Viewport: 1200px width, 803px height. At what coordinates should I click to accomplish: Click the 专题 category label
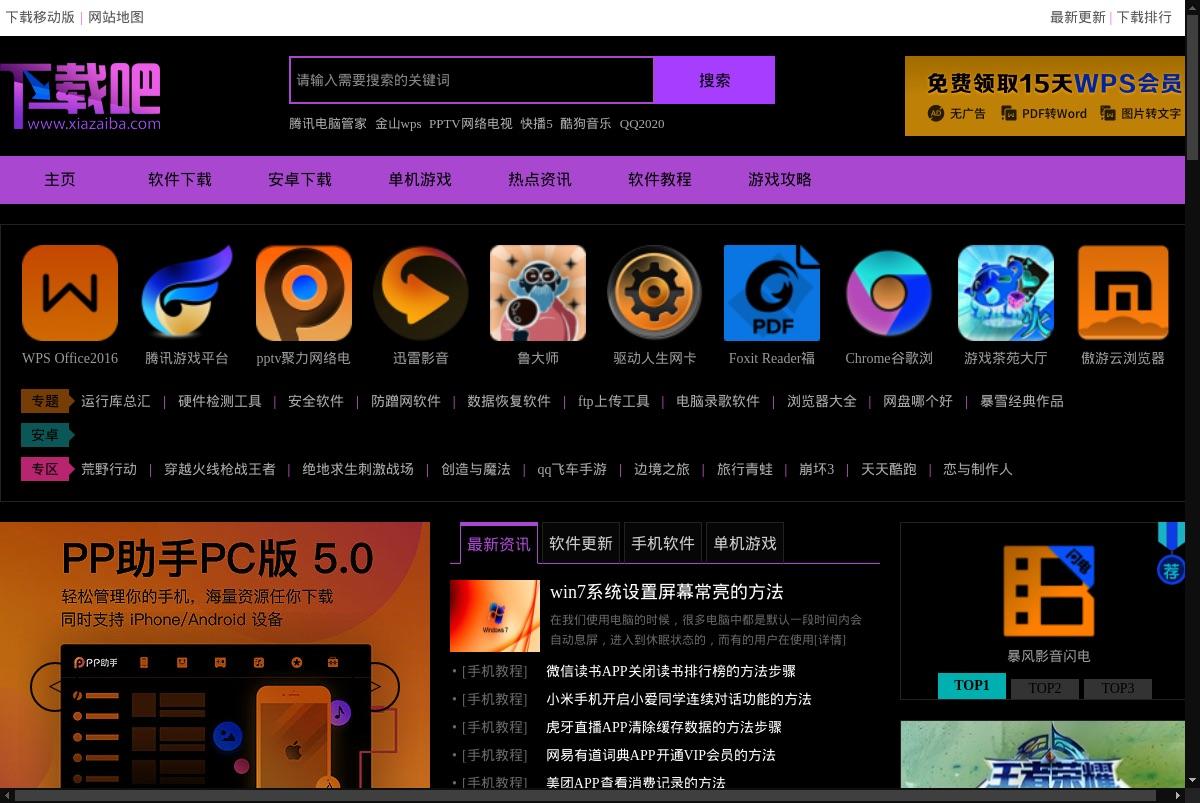pos(45,401)
